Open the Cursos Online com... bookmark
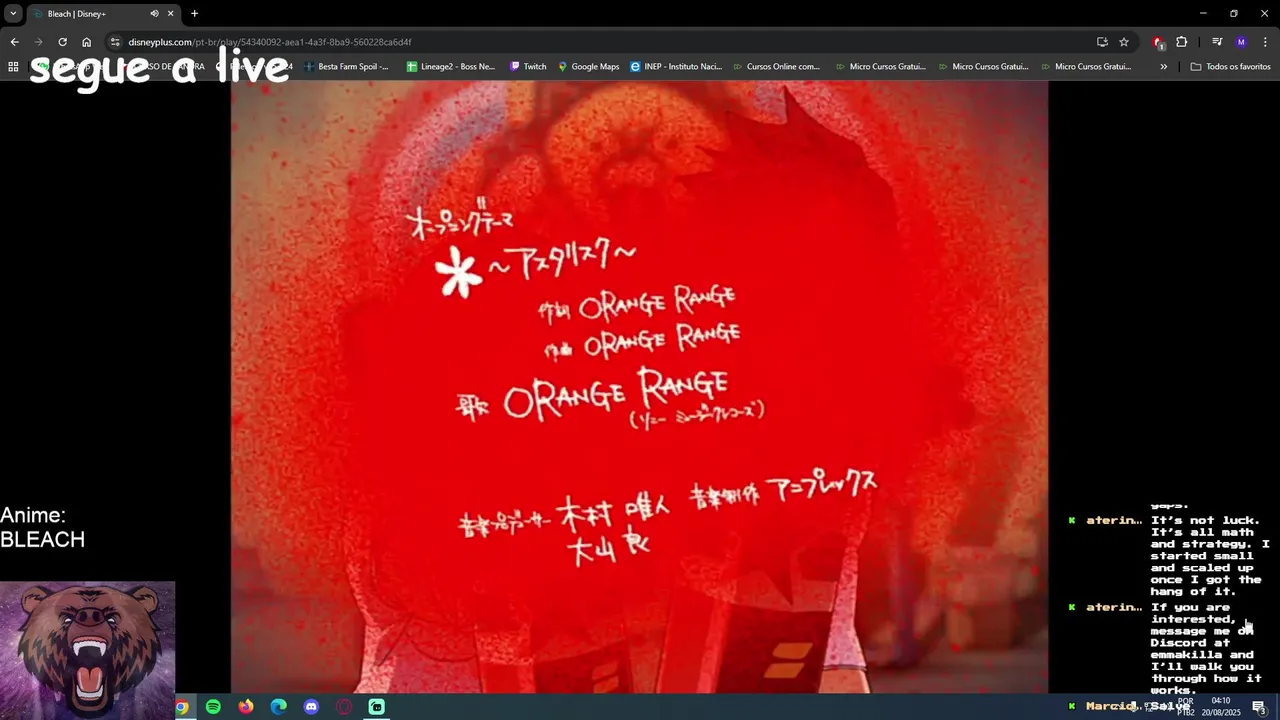 (775, 67)
